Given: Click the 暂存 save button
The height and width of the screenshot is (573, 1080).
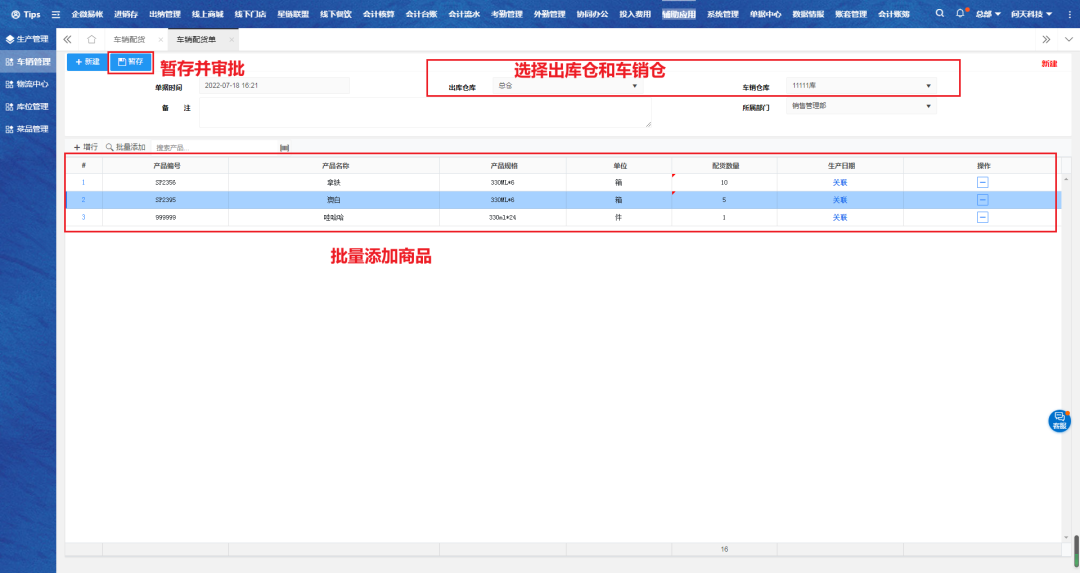Looking at the screenshot, I should [130, 62].
